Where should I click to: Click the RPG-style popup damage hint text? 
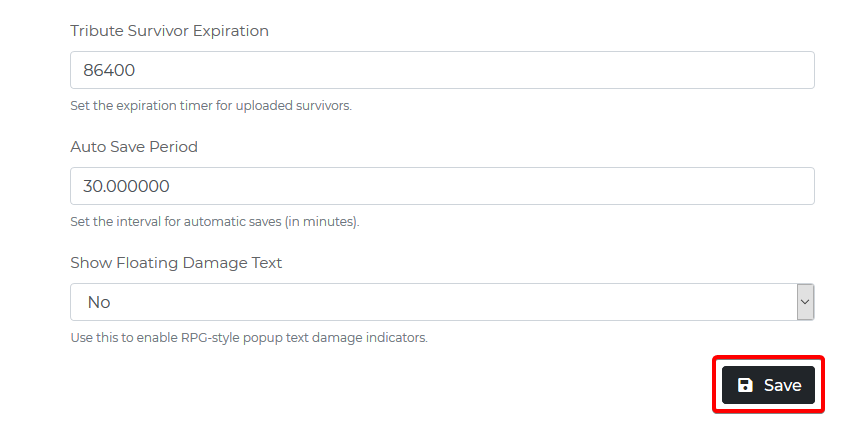248,337
